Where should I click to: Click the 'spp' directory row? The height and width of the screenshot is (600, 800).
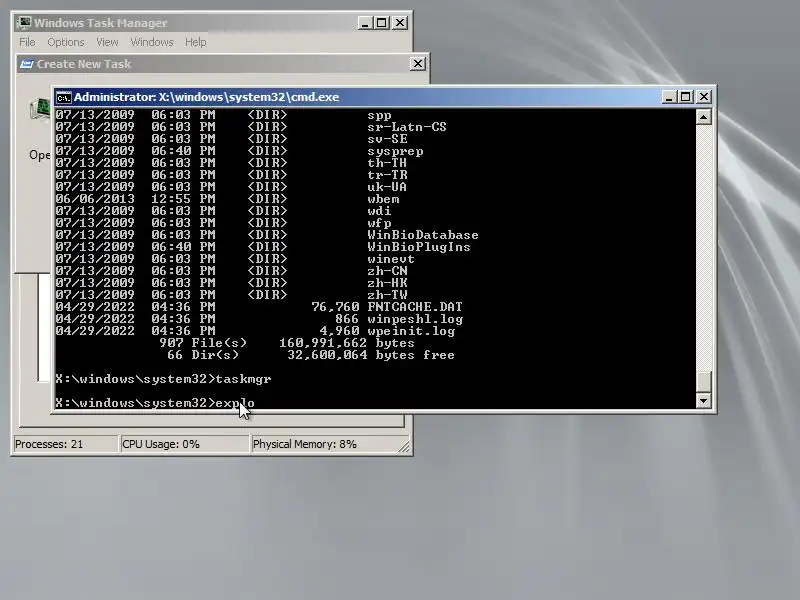click(x=223, y=115)
